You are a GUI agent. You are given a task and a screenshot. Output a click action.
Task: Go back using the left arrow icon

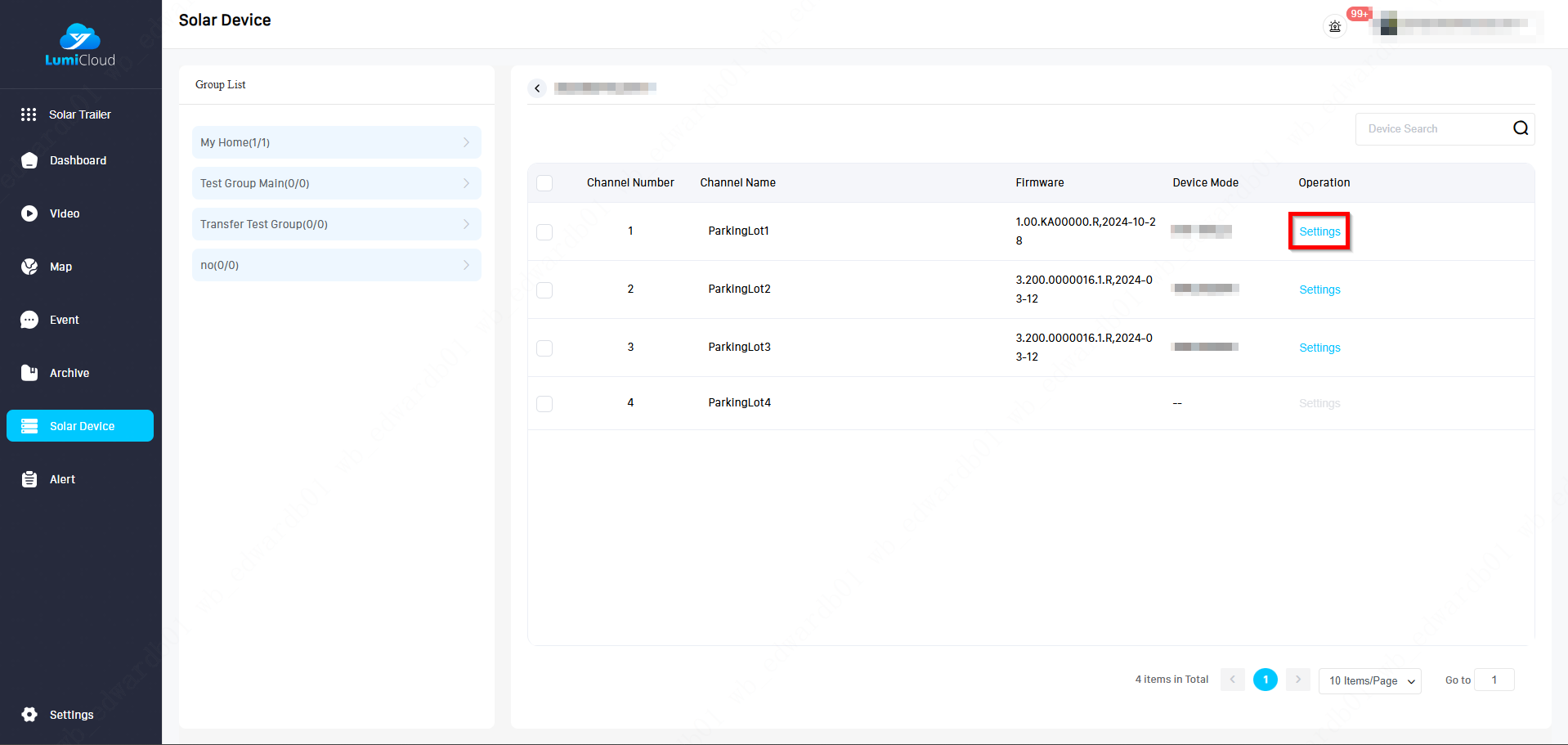(x=537, y=88)
